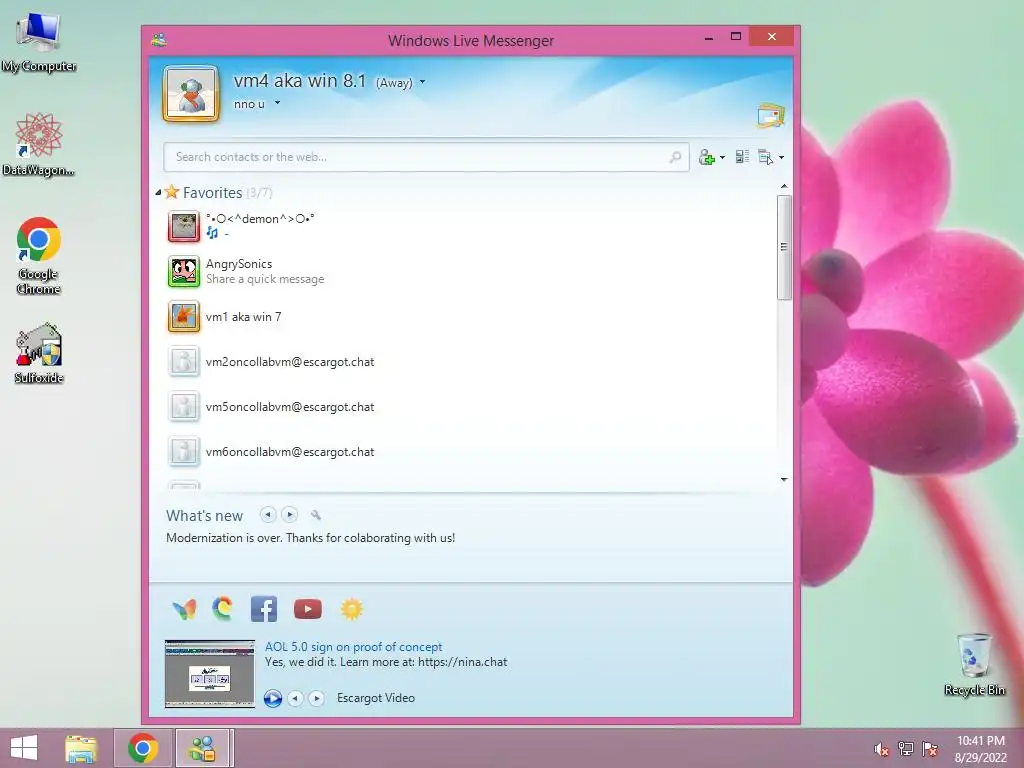This screenshot has height=768, width=1024.
Task: Open File Explorer from the taskbar
Action: [x=81, y=748]
